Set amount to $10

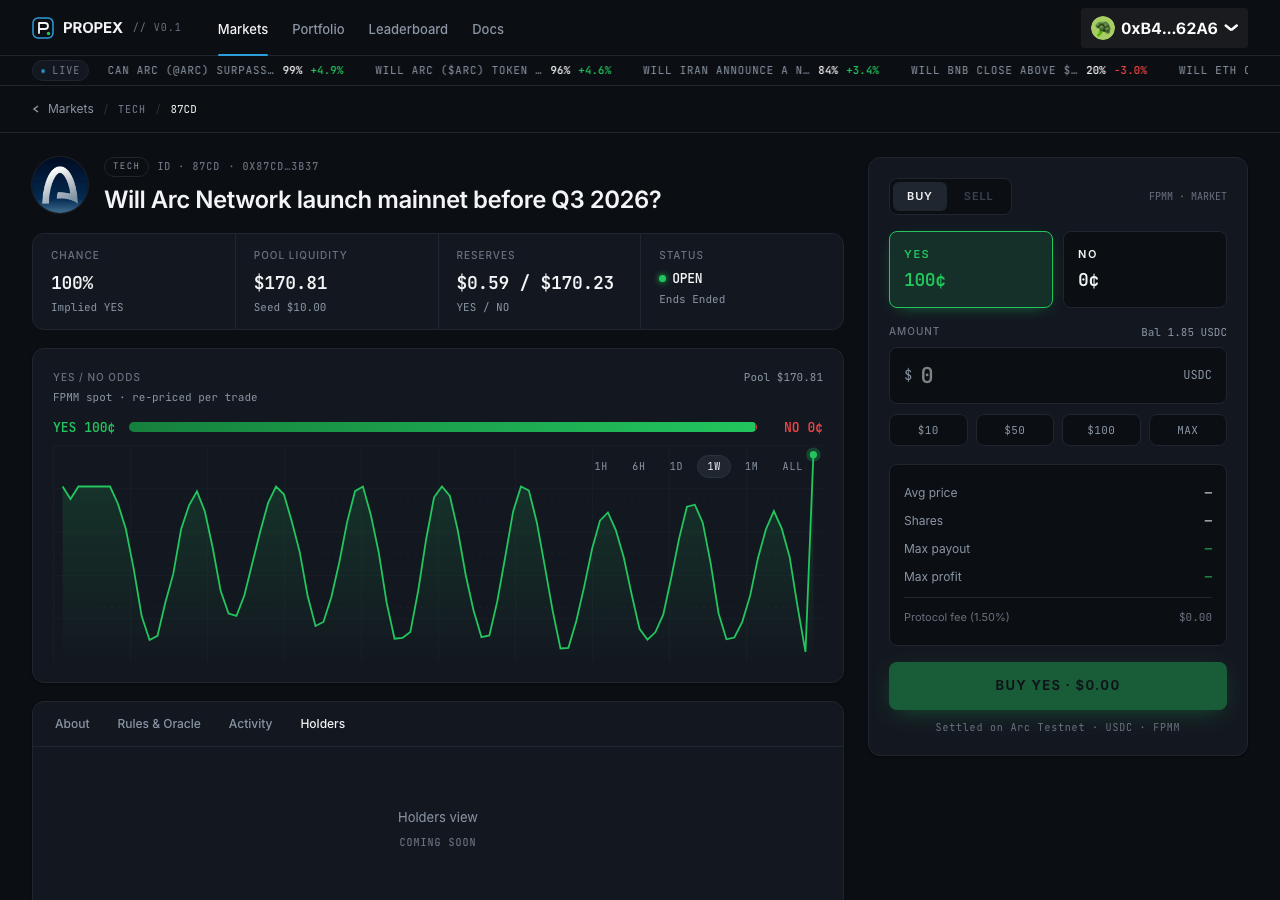(x=928, y=430)
